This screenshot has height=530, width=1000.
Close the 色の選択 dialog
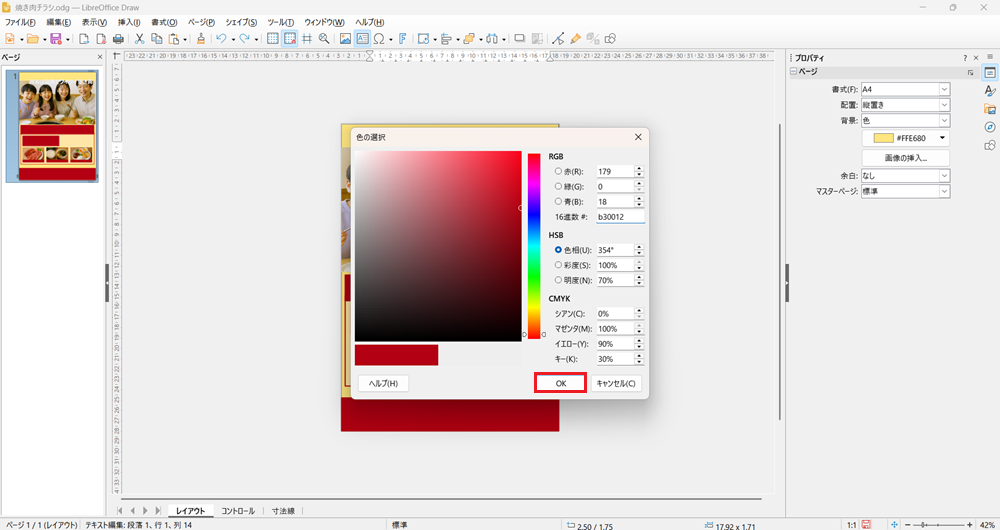pos(638,137)
